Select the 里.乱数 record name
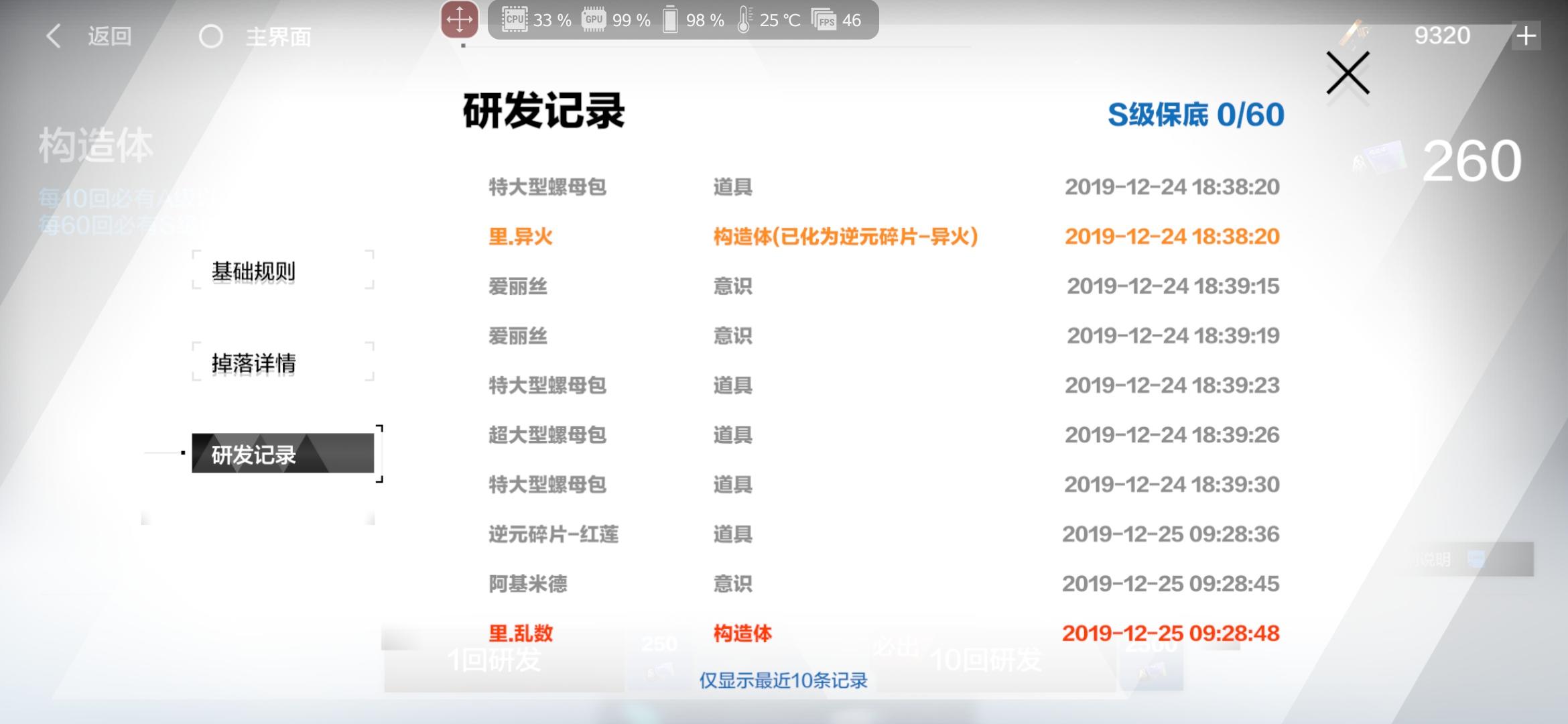The height and width of the screenshot is (724, 1568). click(520, 633)
